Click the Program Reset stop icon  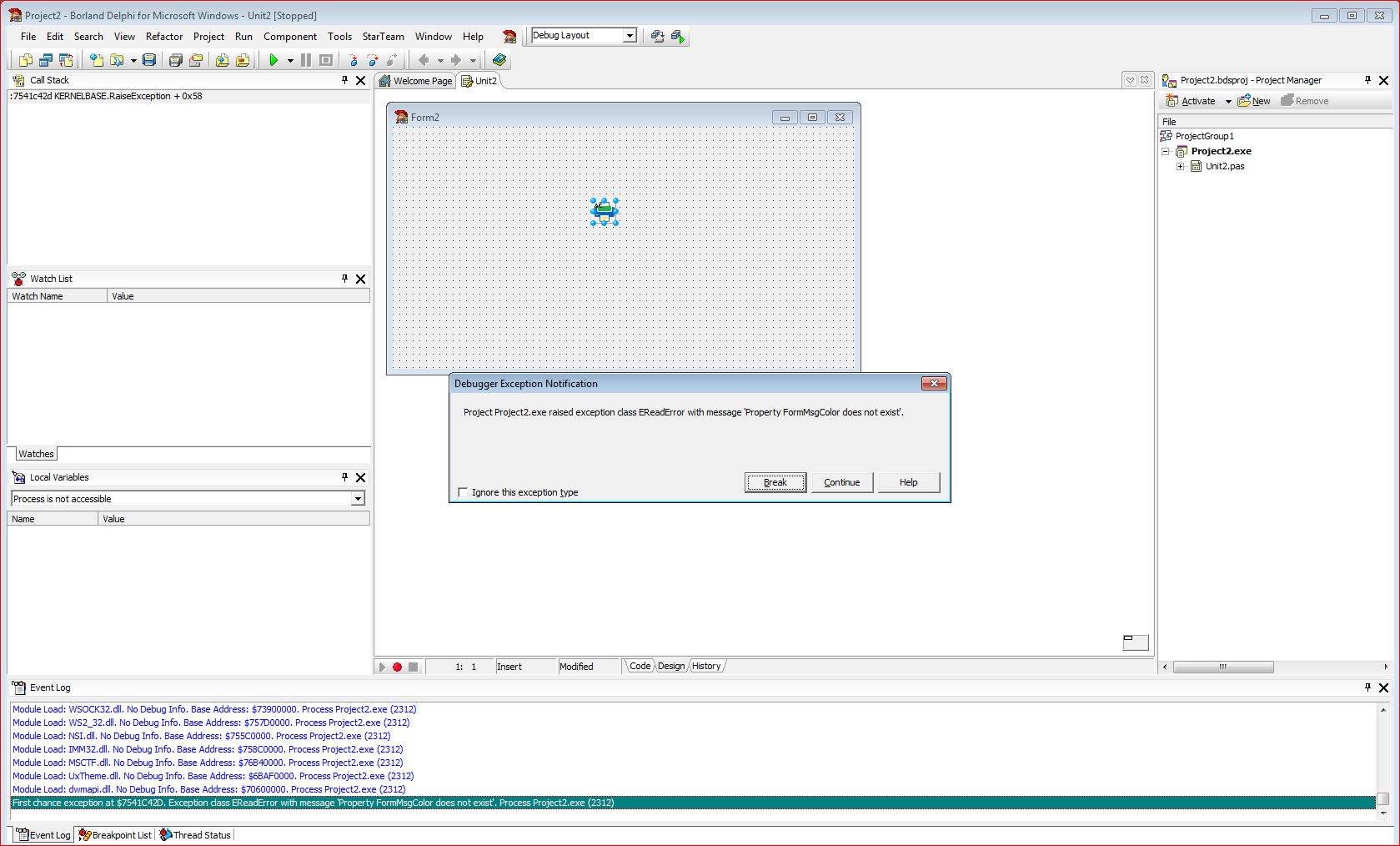(326, 60)
